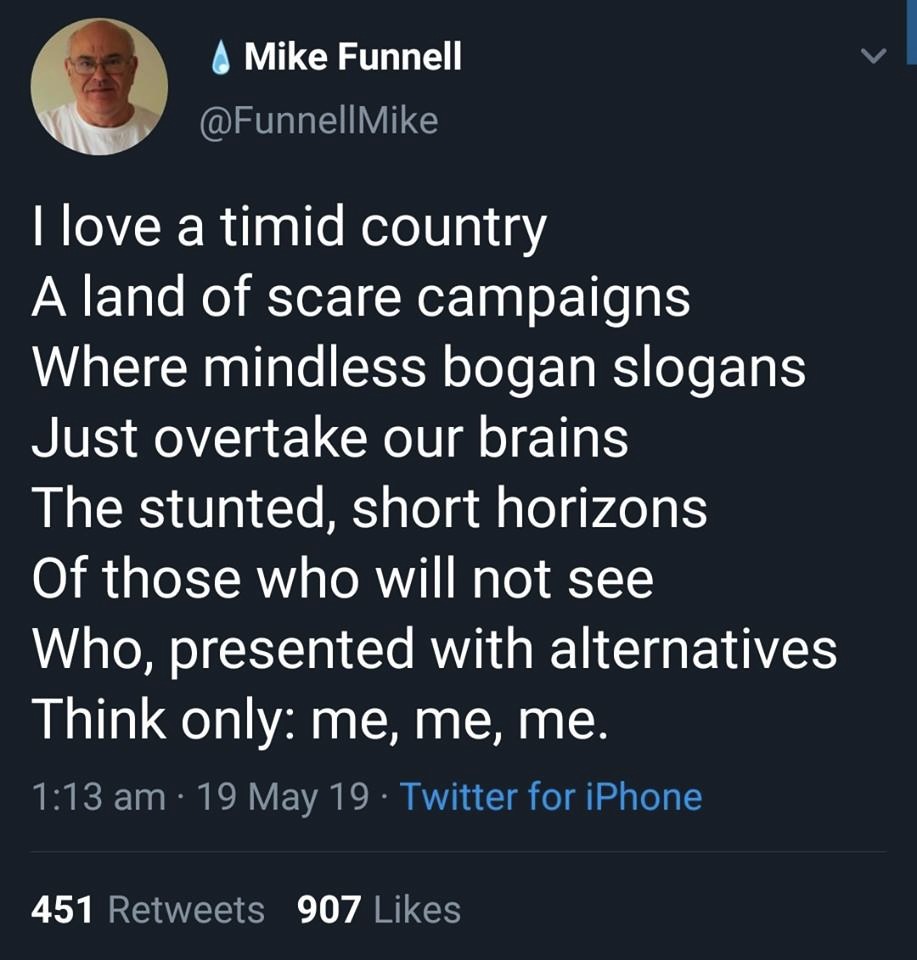Click the line "Just overtake our brains"
917x960 pixels.
point(330,437)
